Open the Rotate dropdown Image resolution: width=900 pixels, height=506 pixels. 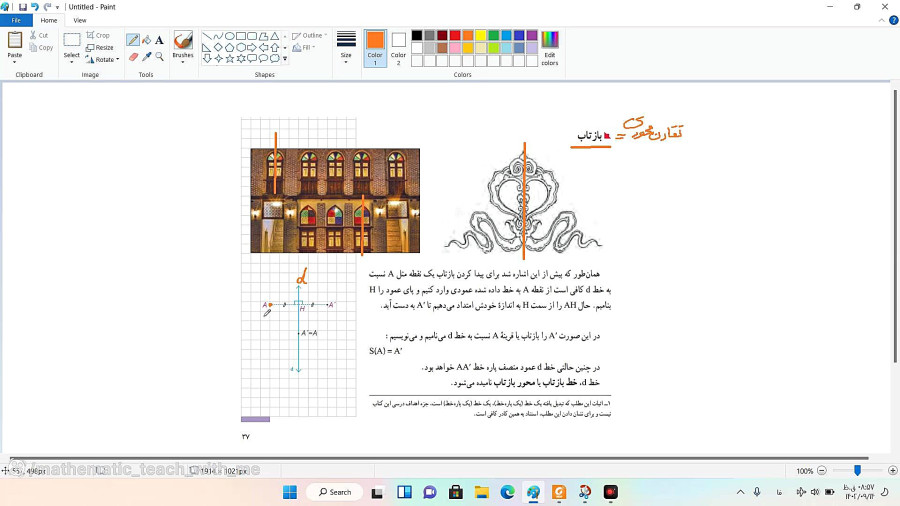click(x=103, y=60)
